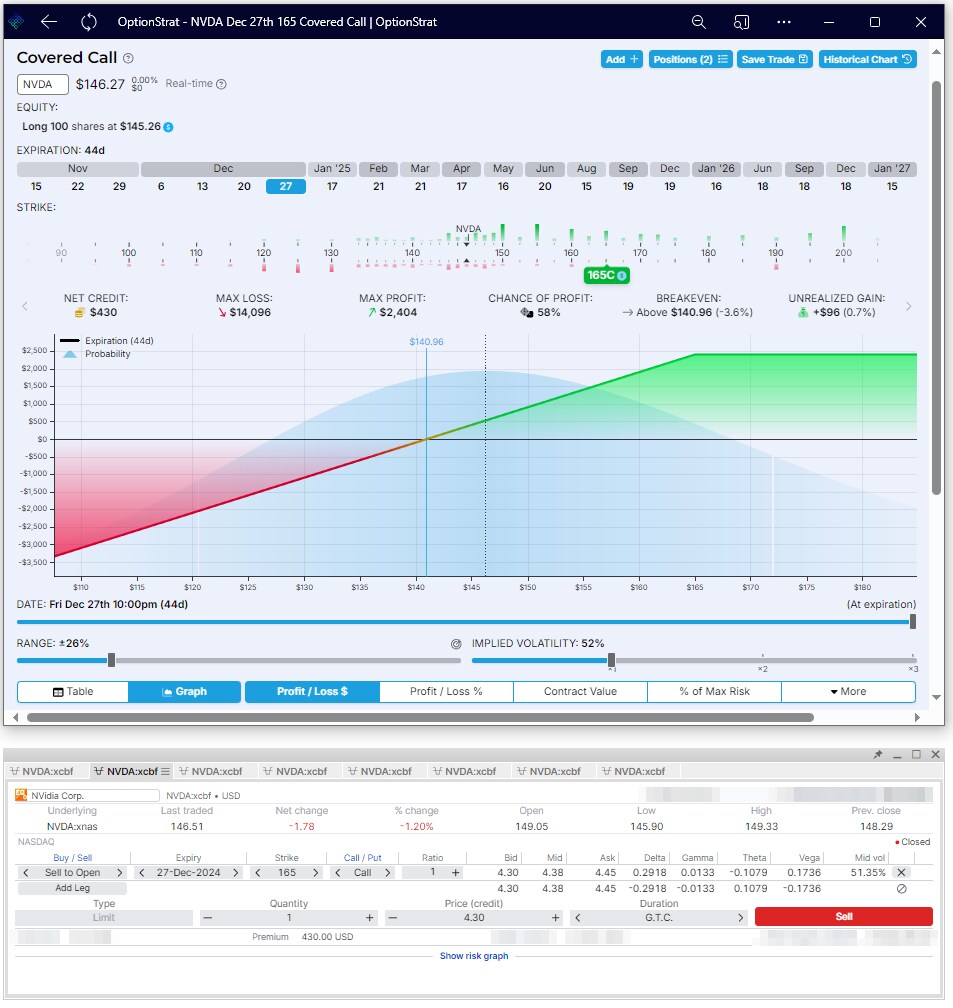Select the Dec 20 expiration date
This screenshot has width=953, height=1008.
(x=244, y=186)
